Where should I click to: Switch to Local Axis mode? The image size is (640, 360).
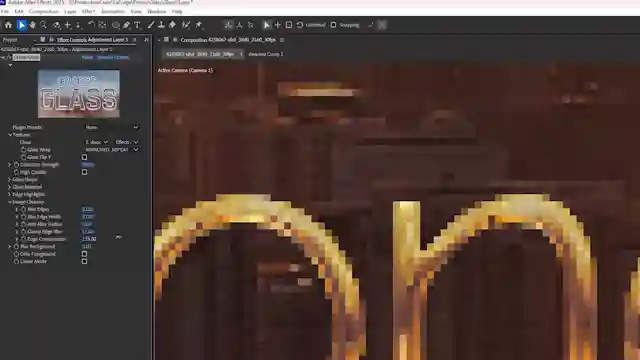228,25
